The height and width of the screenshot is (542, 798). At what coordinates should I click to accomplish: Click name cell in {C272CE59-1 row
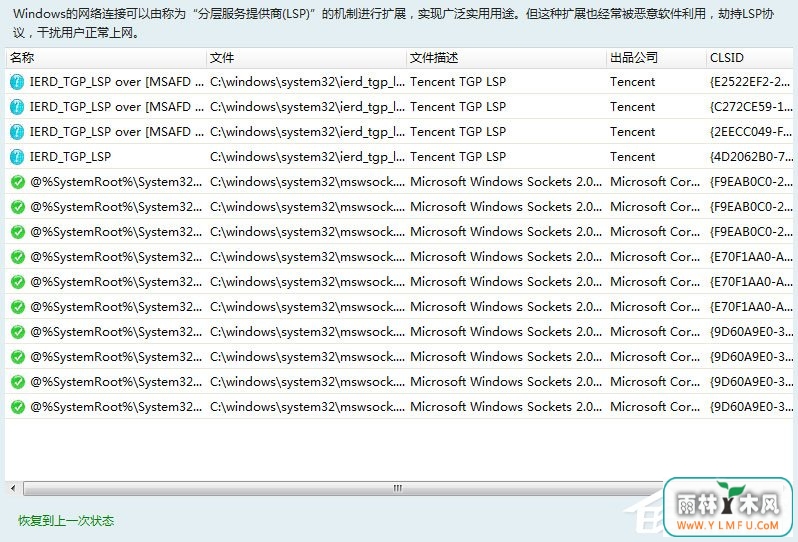click(x=117, y=107)
